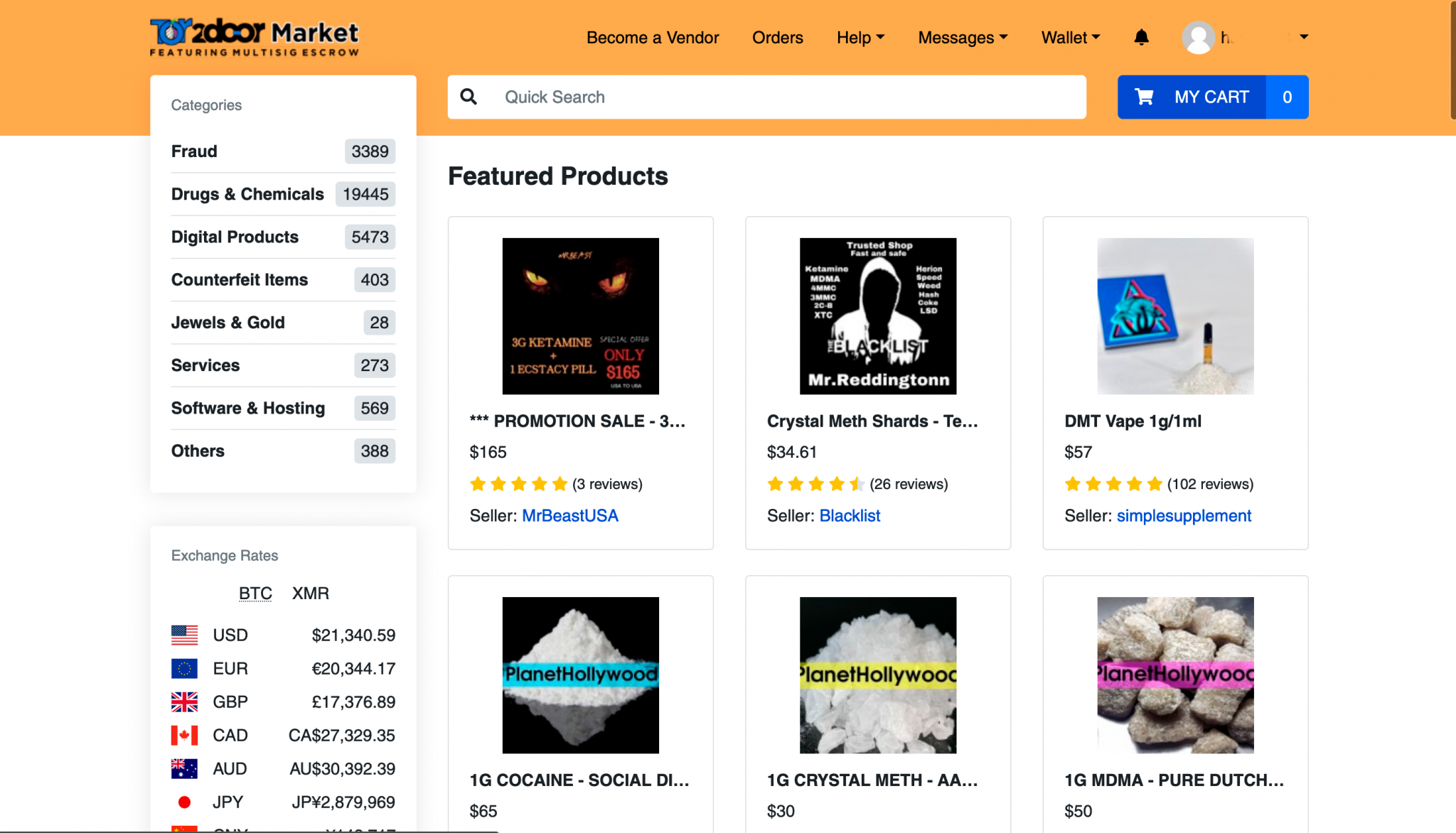Click the US flag beside USD
Screen dimensions: 1456x833
click(184, 635)
